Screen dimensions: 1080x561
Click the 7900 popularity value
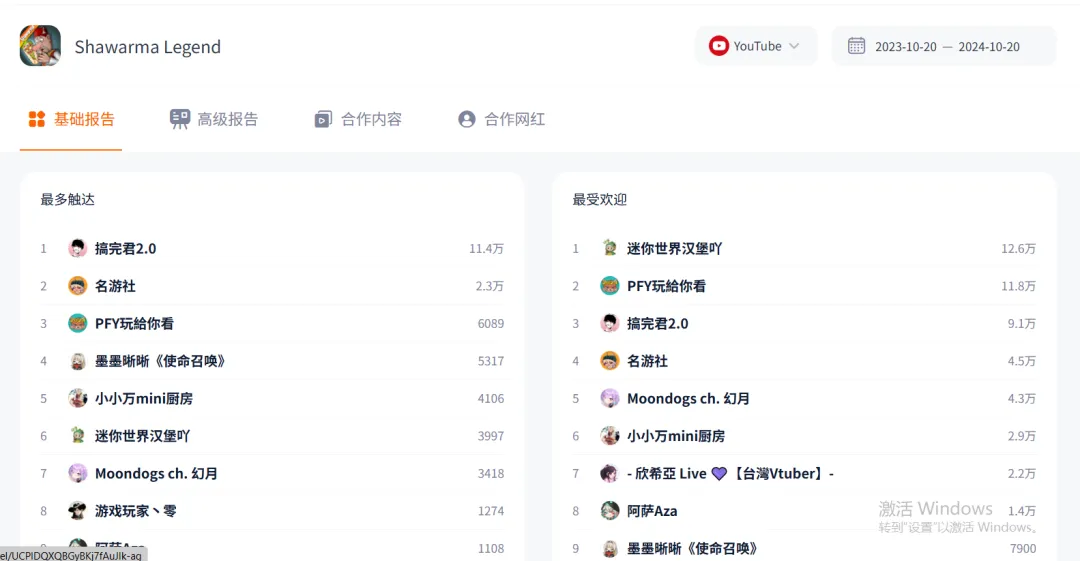pos(1023,549)
